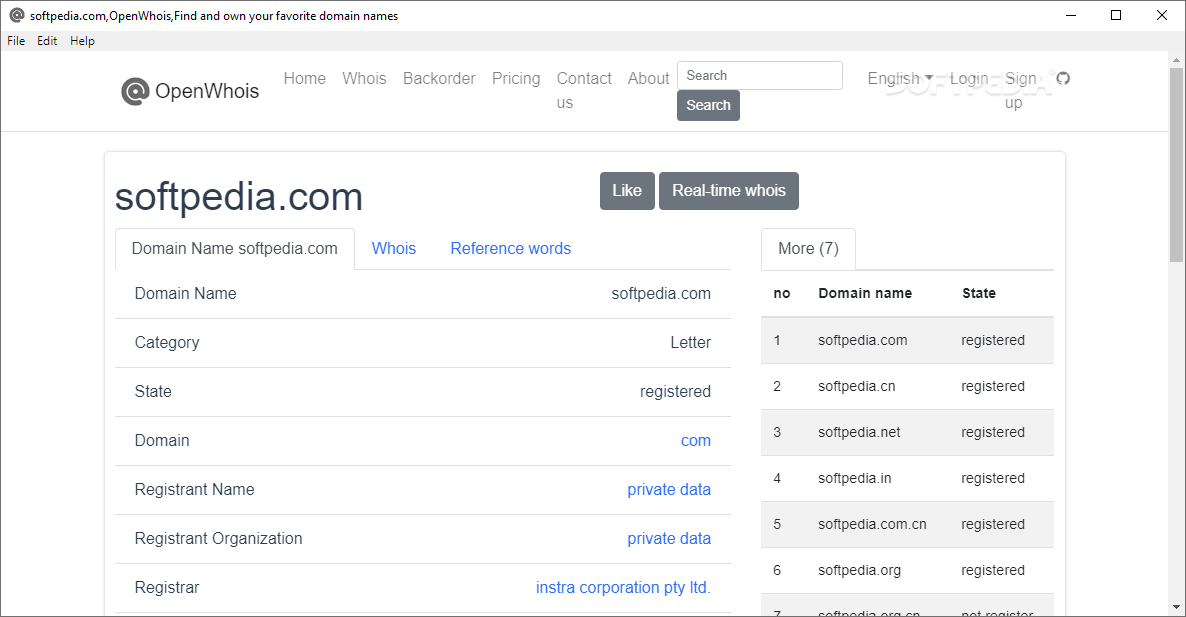Screen dimensions: 1186x617
Task: Open the Pricing page link
Action: pos(516,79)
